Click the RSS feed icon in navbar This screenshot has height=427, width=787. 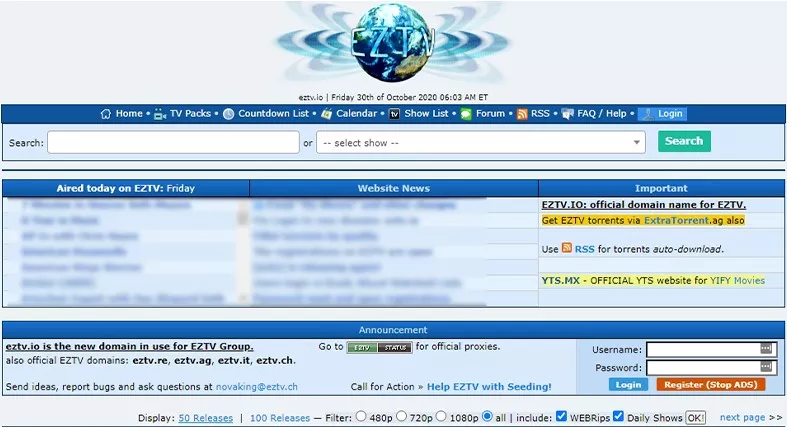(522, 114)
